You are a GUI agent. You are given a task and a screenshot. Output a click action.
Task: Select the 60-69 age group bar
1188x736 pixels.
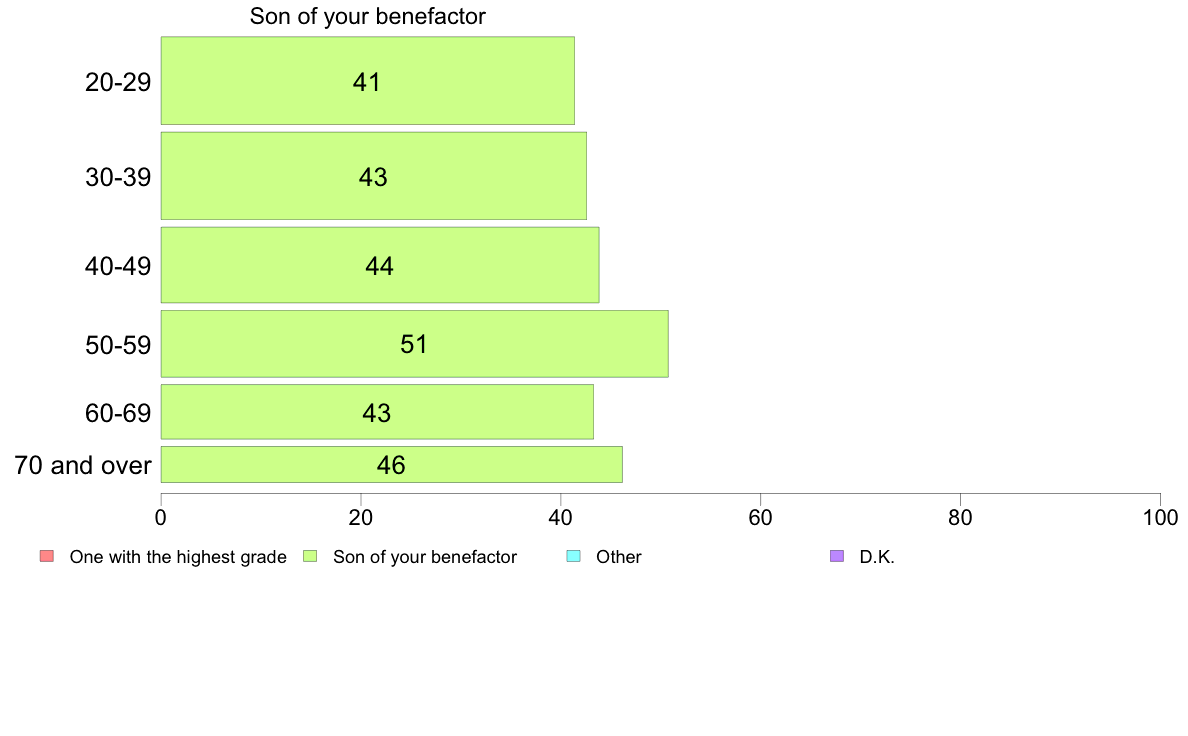coord(377,412)
